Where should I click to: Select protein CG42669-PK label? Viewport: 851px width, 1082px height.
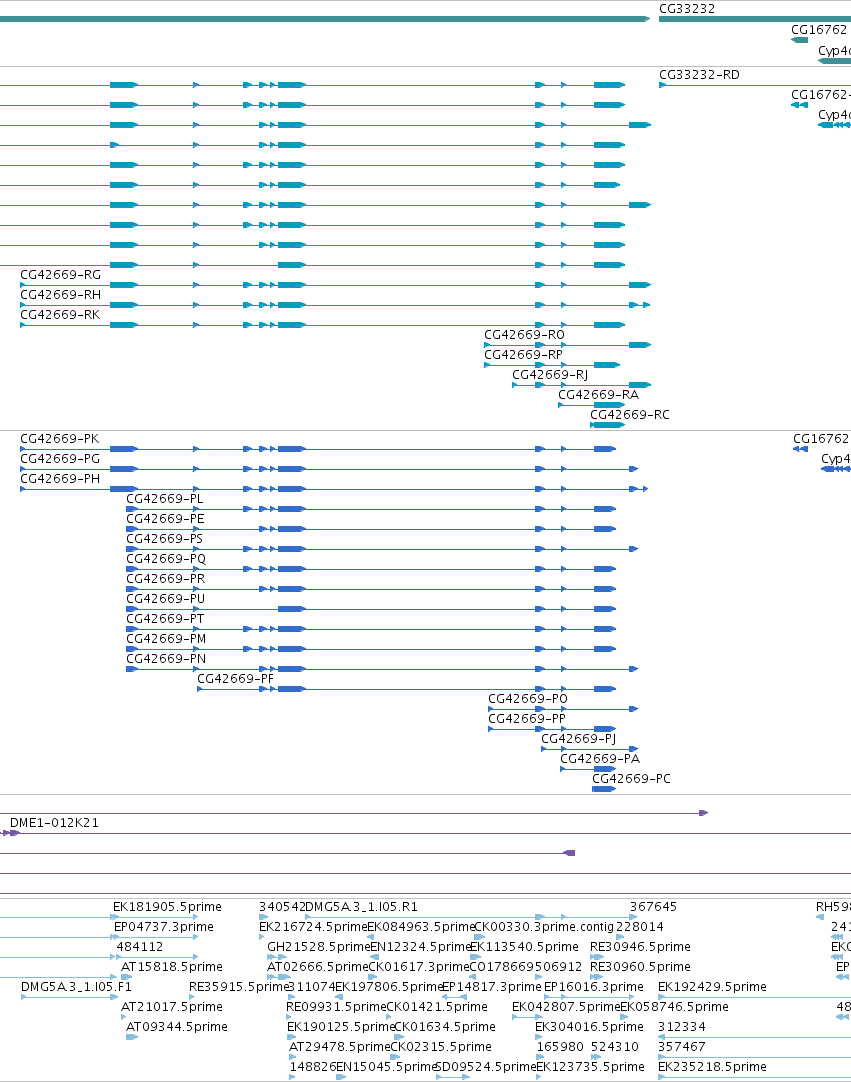pyautogui.click(x=59, y=439)
